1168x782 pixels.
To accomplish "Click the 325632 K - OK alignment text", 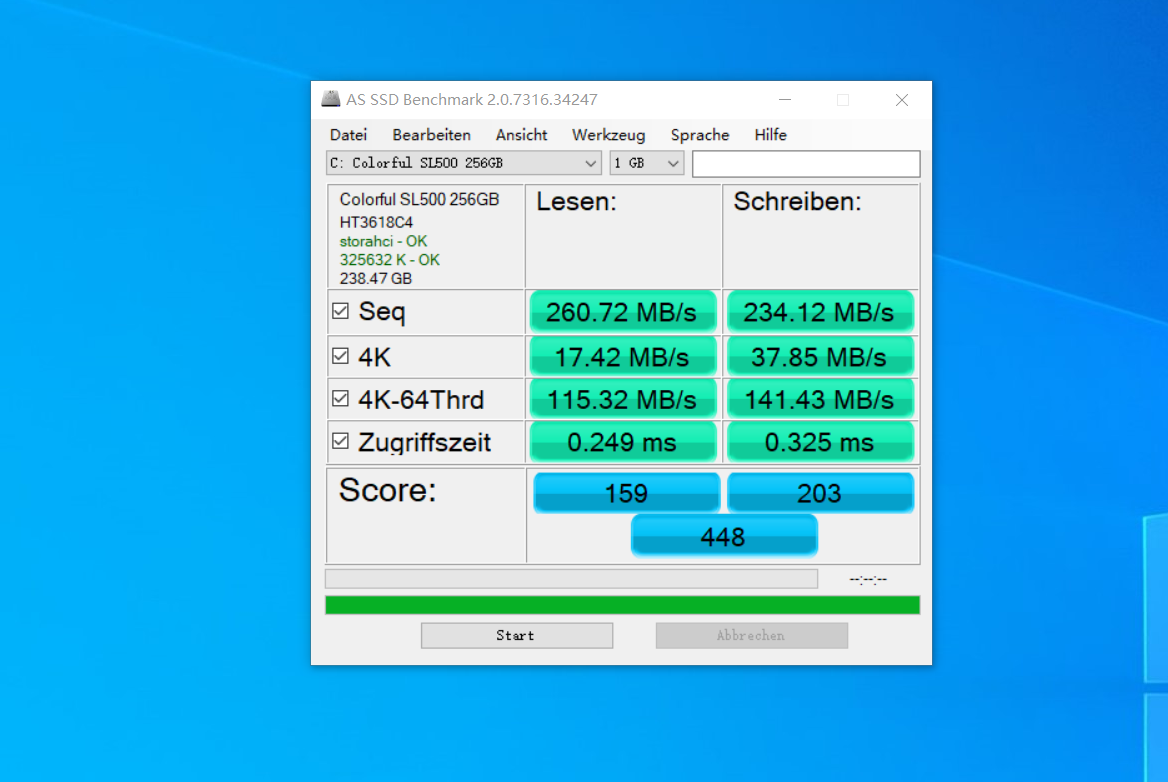I will [x=390, y=260].
